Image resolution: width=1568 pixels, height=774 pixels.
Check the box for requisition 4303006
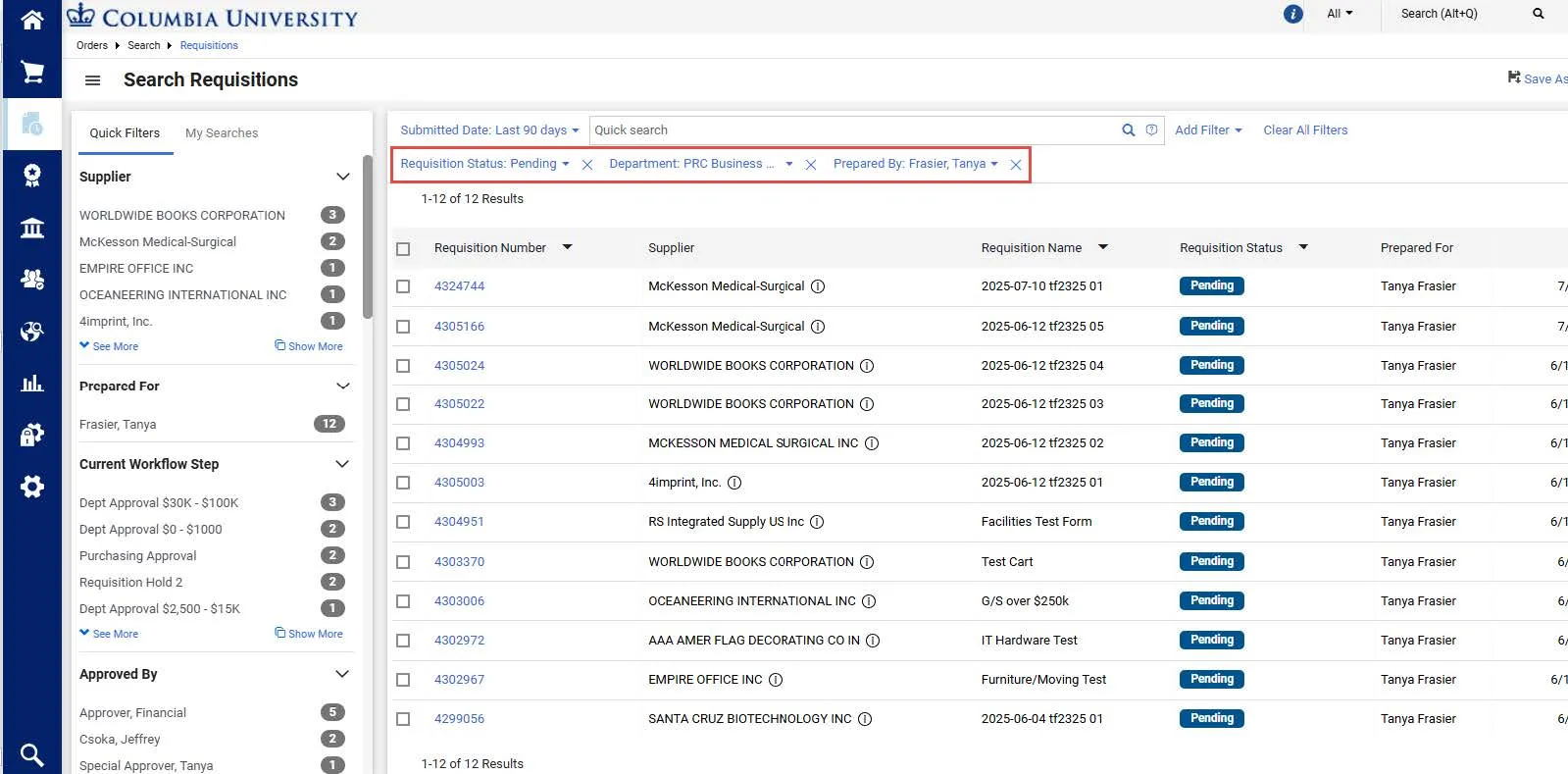tap(403, 601)
